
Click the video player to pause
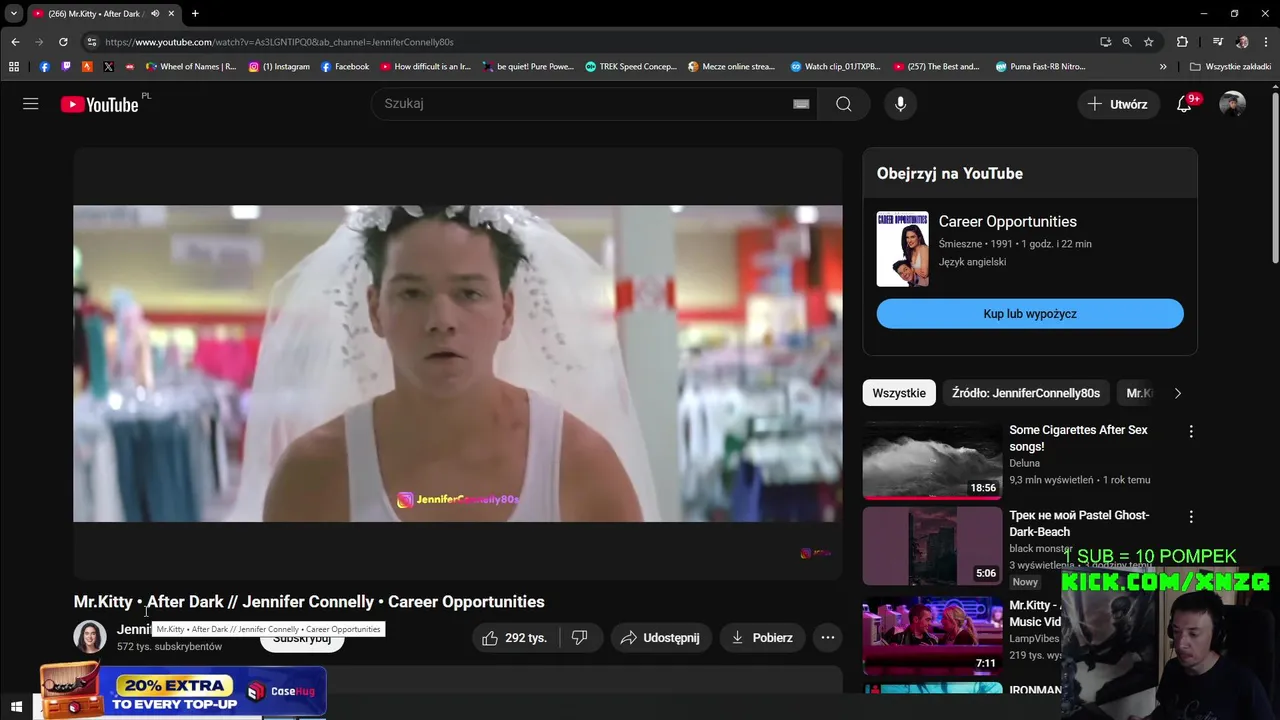click(458, 364)
